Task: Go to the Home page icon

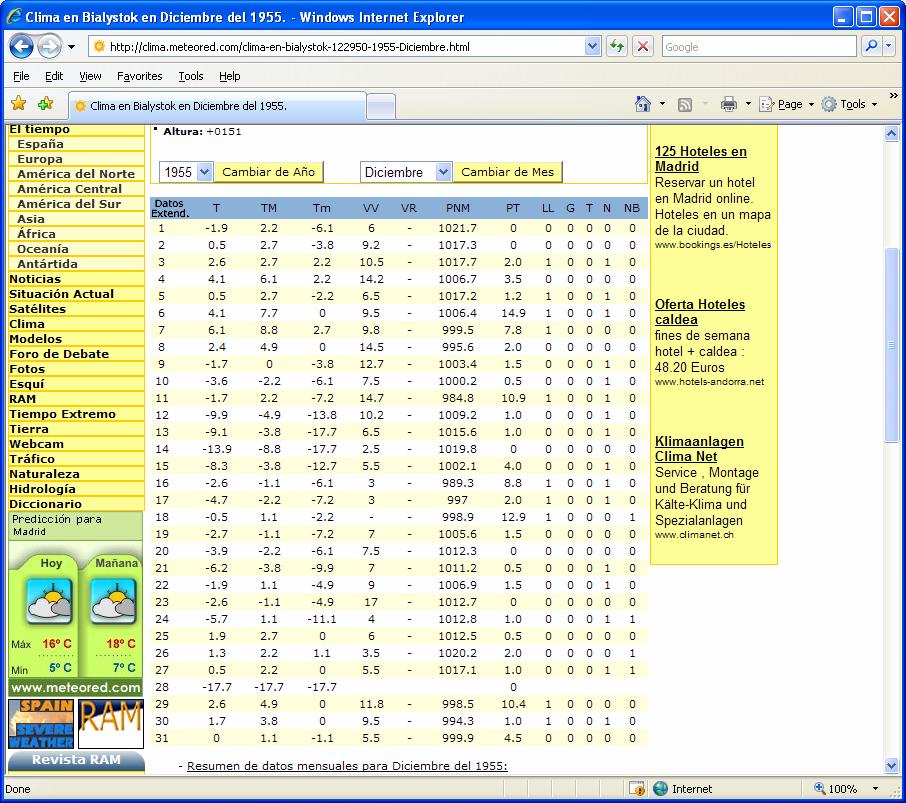Action: pyautogui.click(x=643, y=104)
